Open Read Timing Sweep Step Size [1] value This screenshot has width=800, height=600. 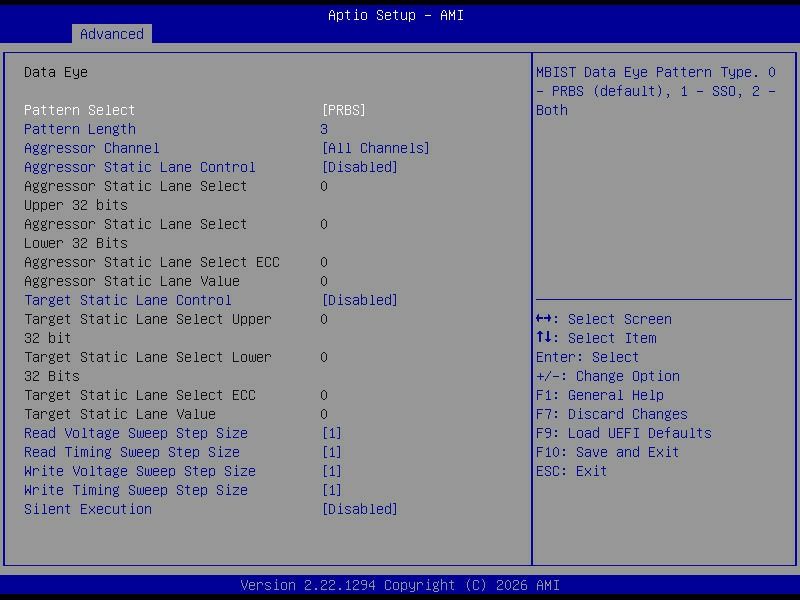click(x=332, y=452)
